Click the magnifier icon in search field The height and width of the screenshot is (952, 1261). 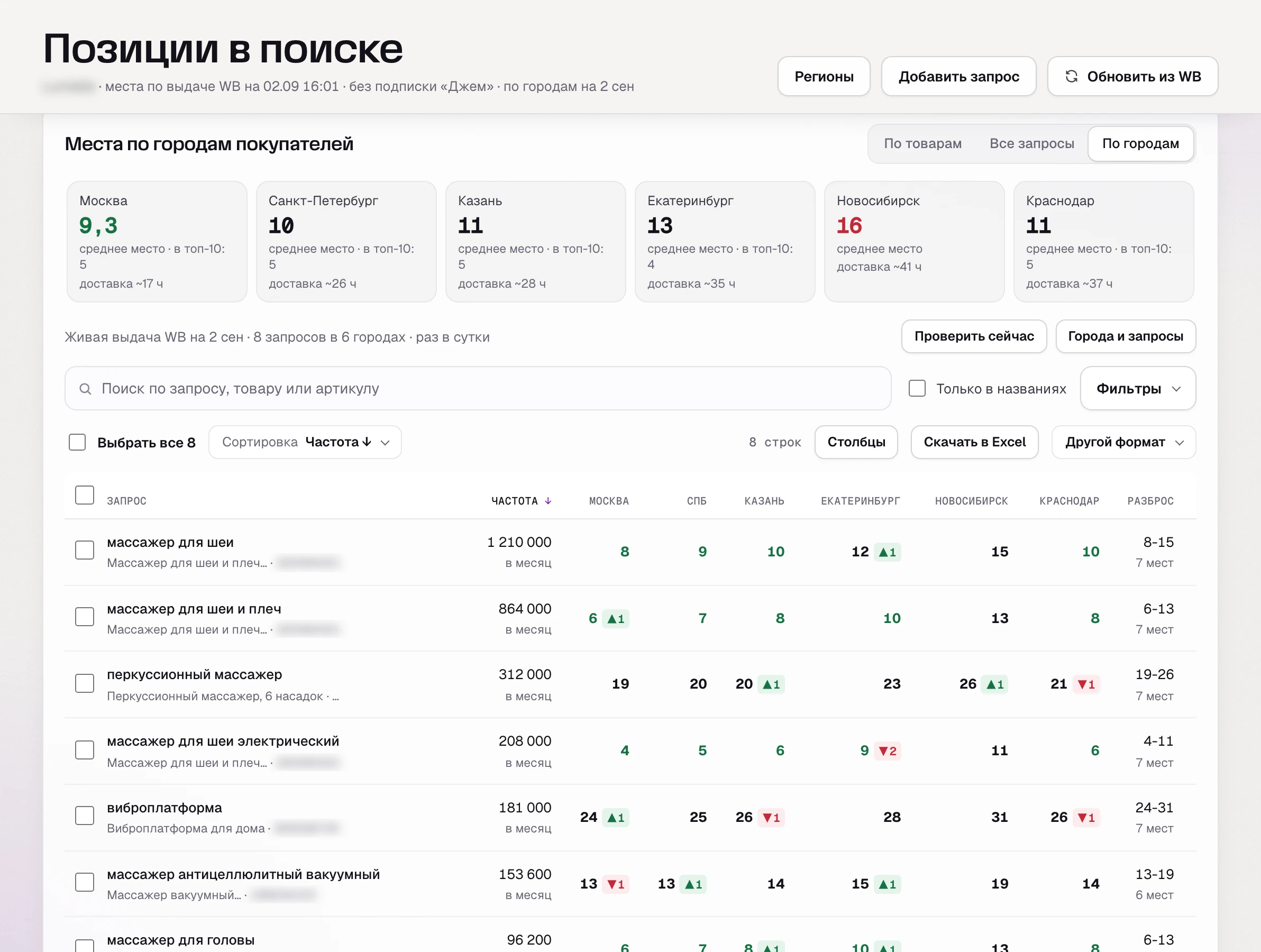click(x=86, y=389)
